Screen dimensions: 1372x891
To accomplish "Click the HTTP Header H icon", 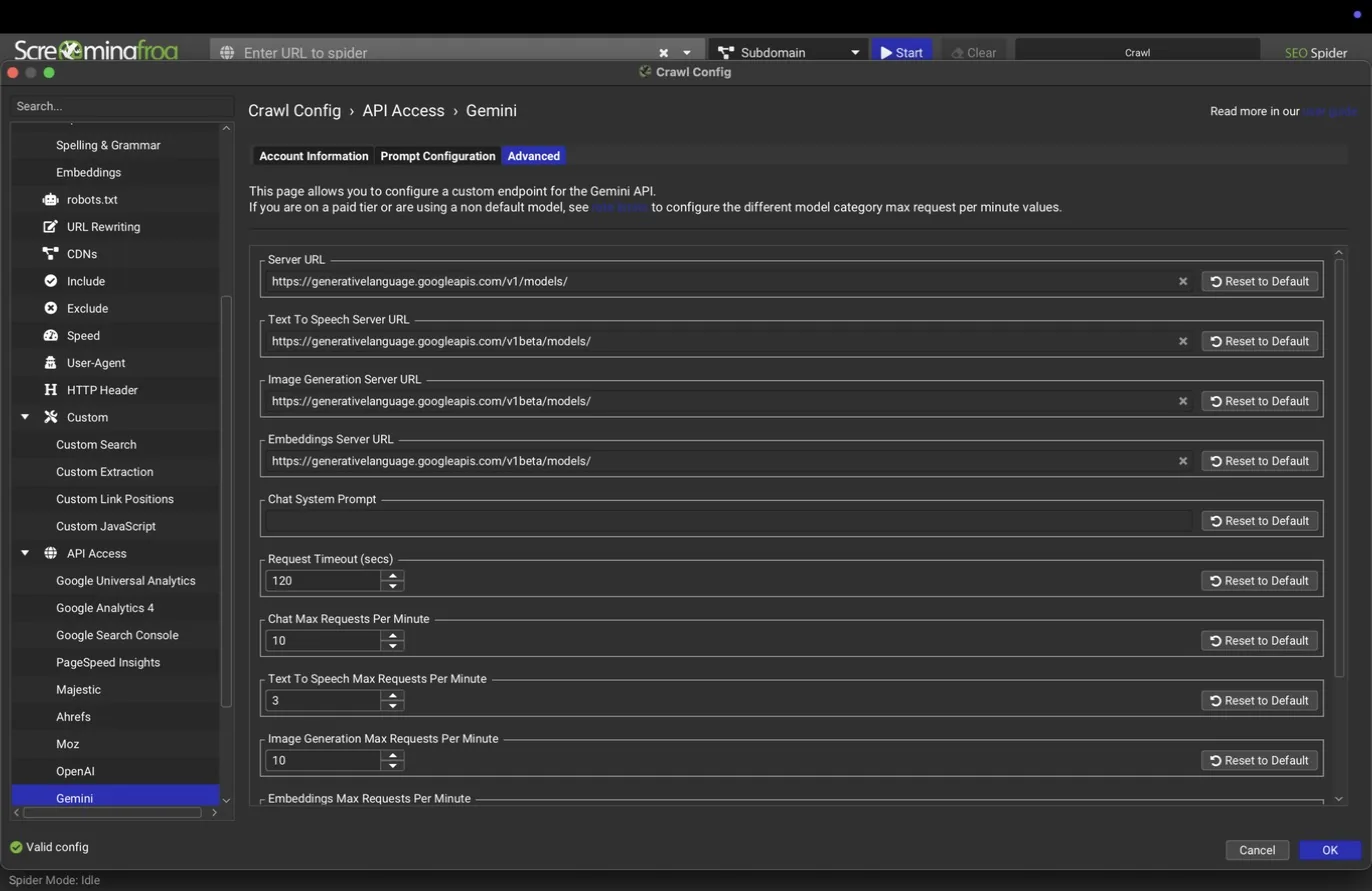I will coord(50,390).
